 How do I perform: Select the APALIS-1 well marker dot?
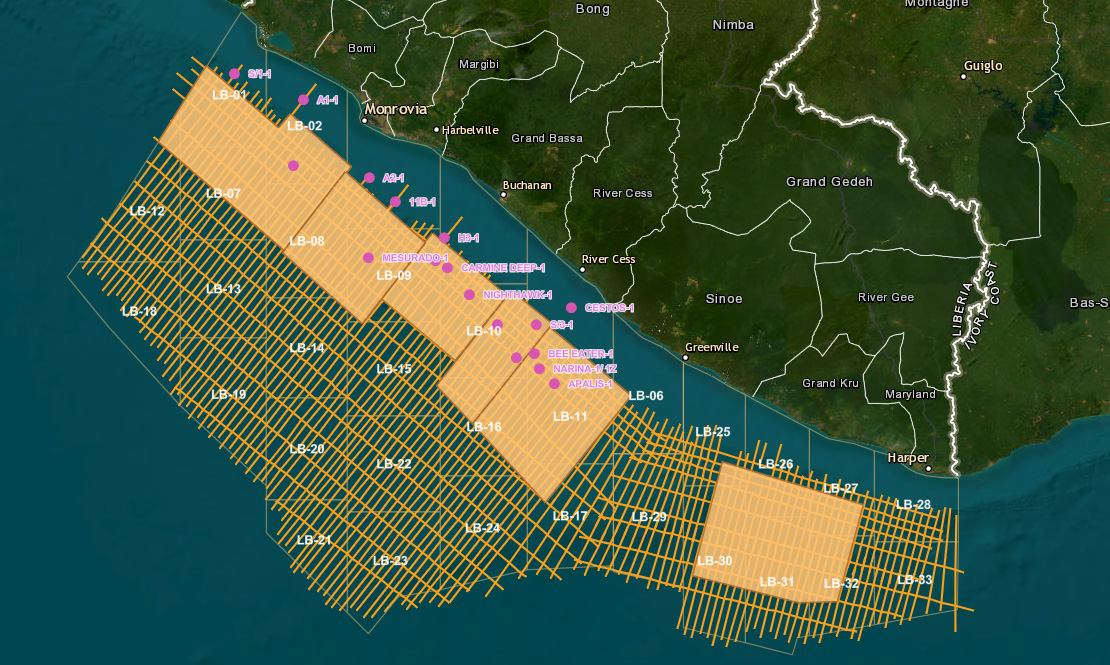point(554,384)
